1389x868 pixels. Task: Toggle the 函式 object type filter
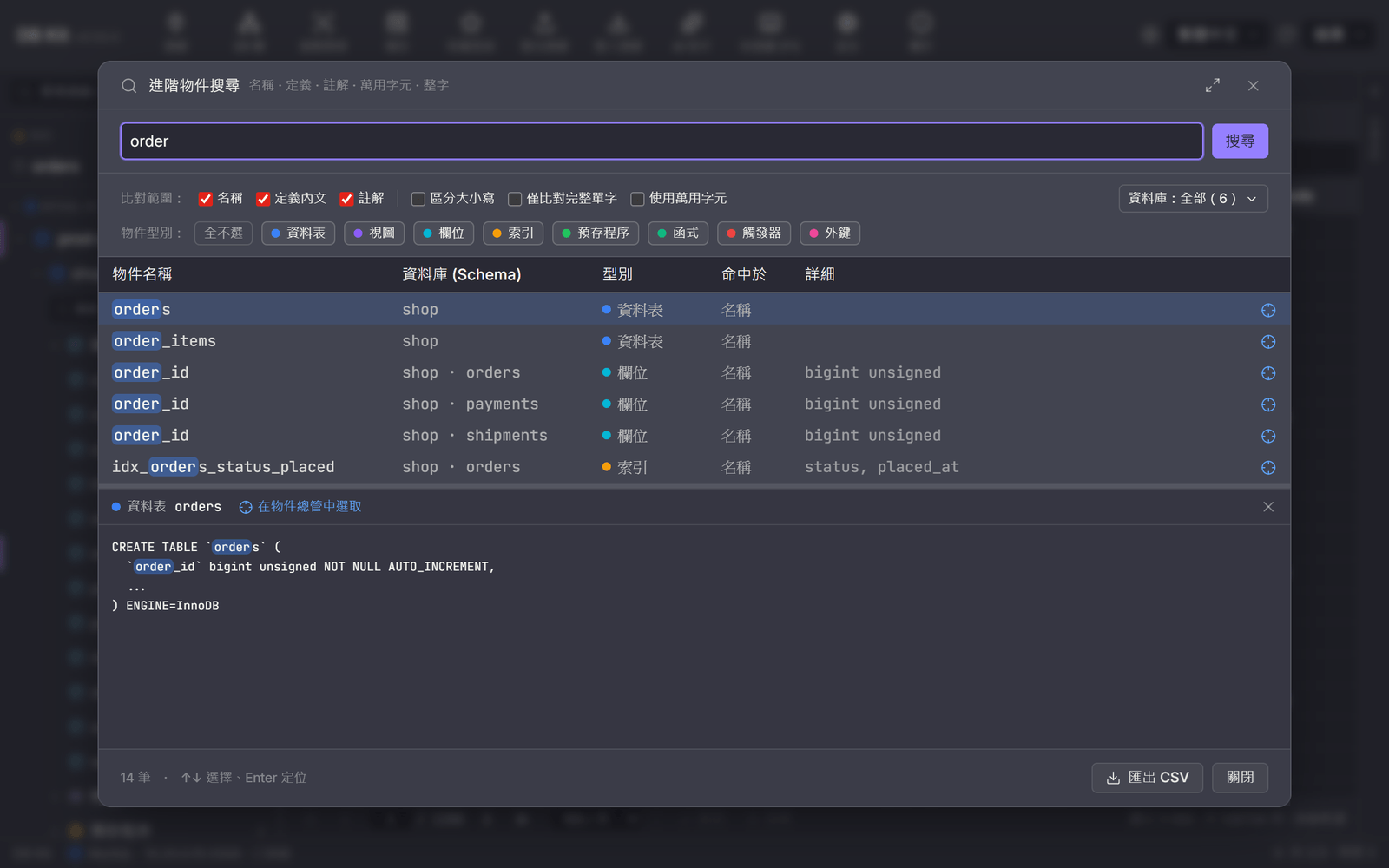point(678,233)
